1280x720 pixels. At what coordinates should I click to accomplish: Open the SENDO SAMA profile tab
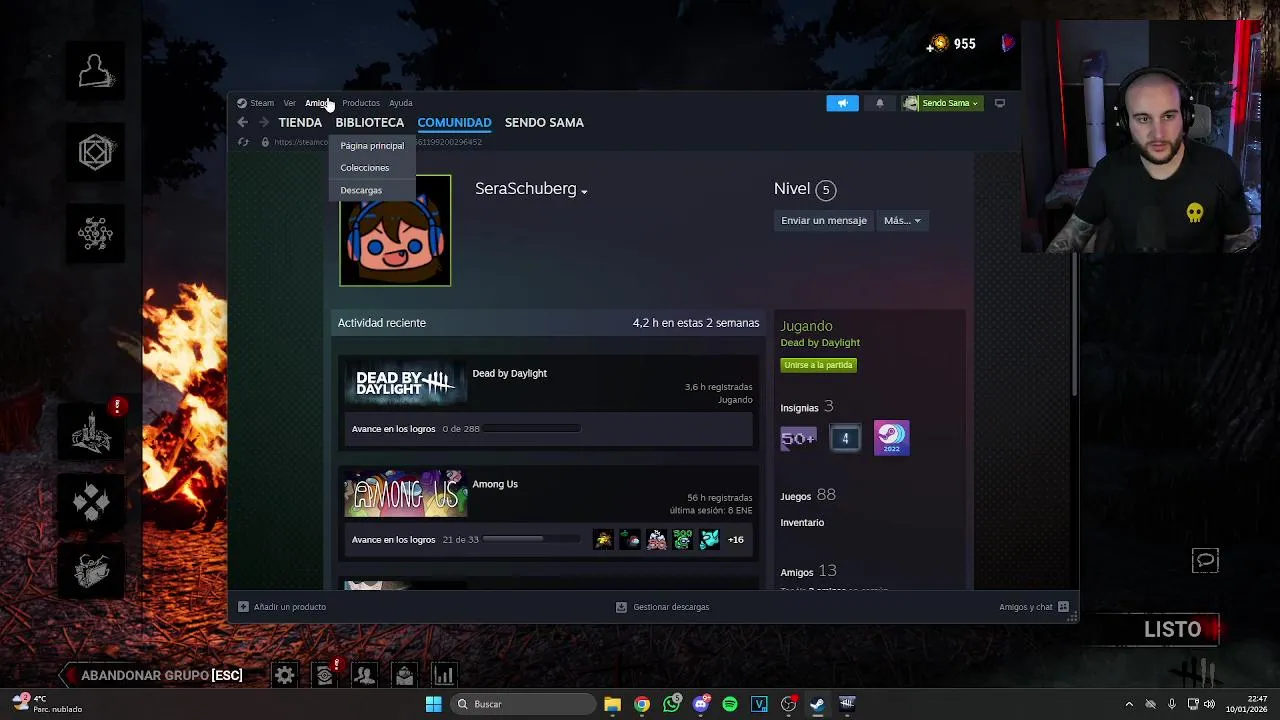(544, 123)
